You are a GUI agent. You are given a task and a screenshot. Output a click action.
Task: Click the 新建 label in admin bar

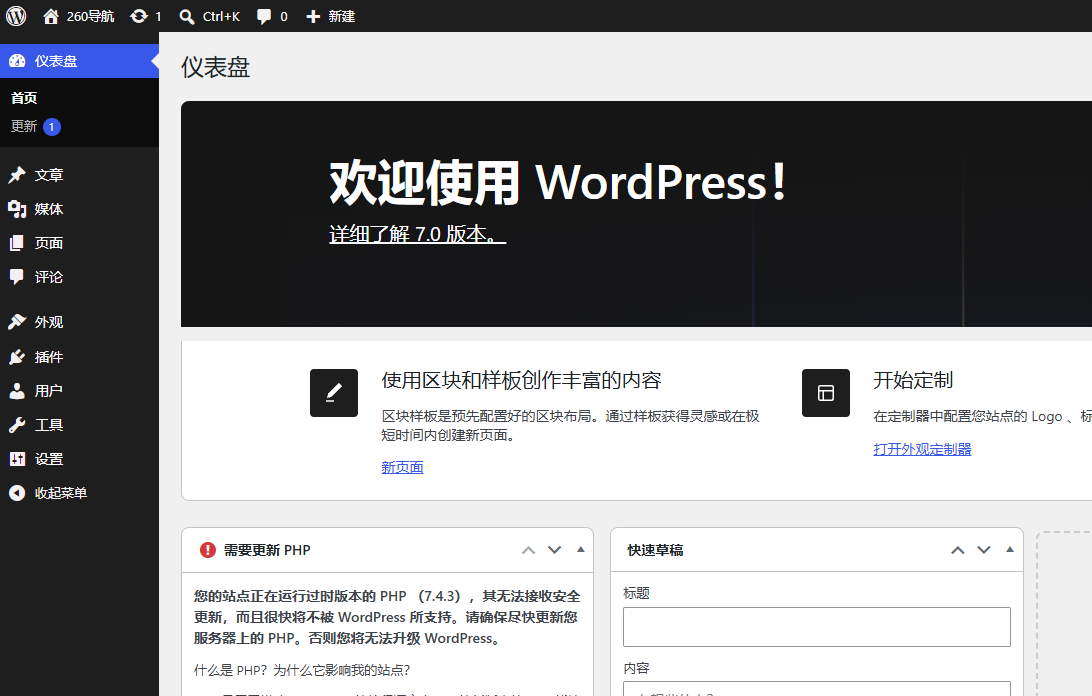342,17
